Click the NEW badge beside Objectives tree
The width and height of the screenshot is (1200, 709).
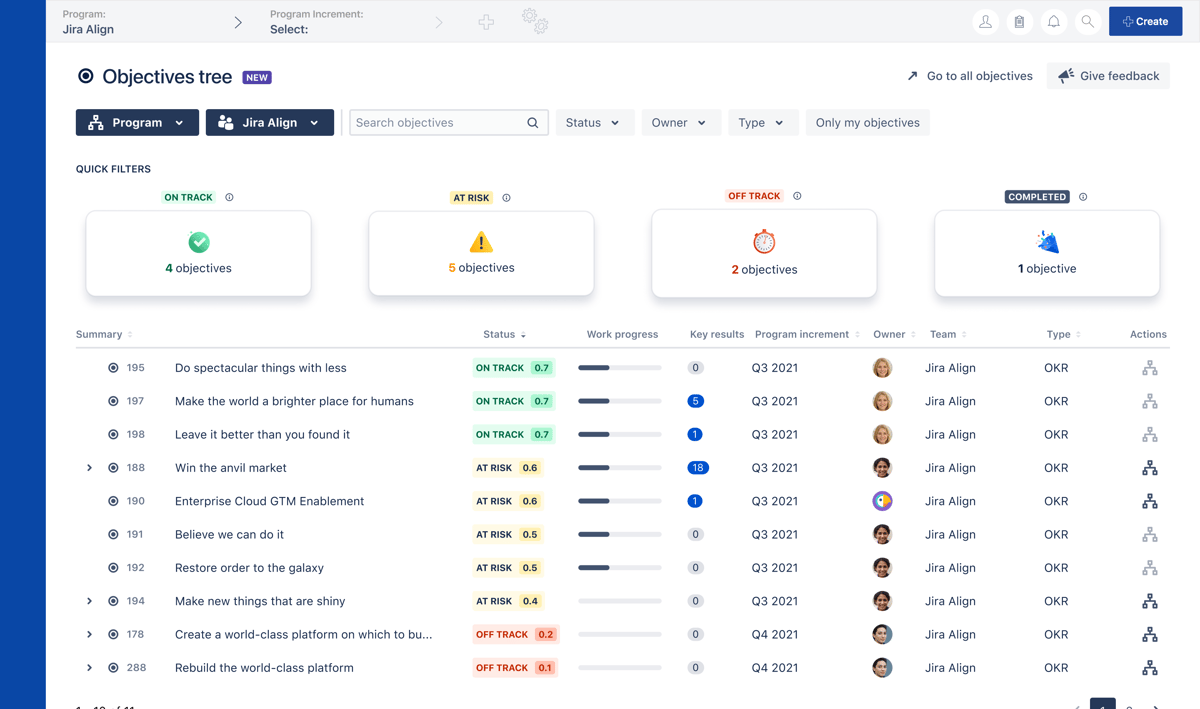coord(257,77)
